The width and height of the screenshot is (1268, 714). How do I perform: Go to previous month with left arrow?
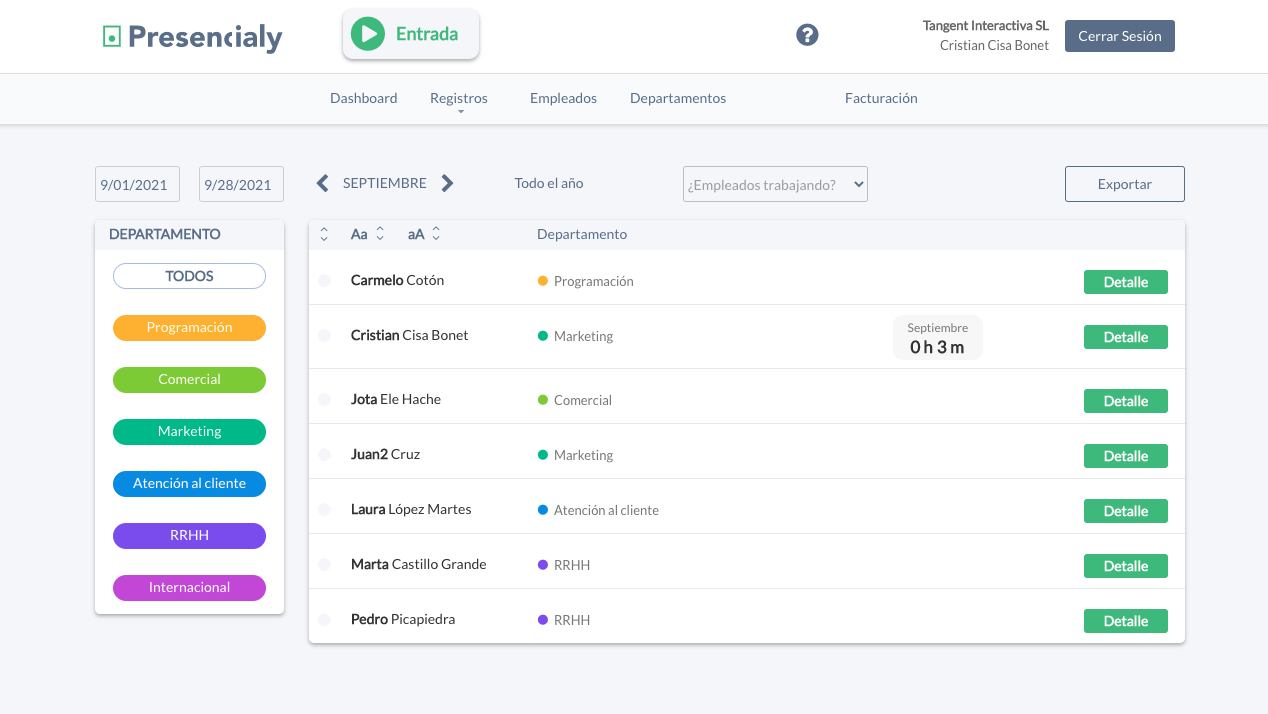pos(323,183)
